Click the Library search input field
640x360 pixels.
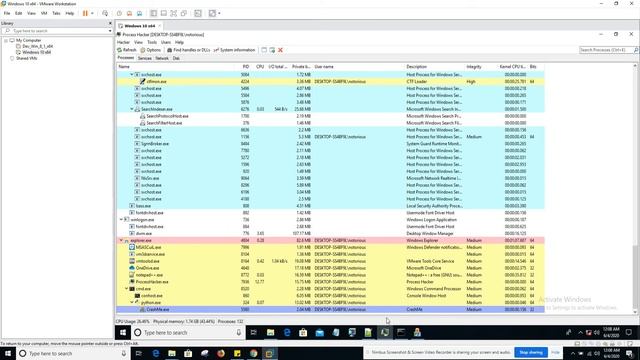click(x=57, y=31)
